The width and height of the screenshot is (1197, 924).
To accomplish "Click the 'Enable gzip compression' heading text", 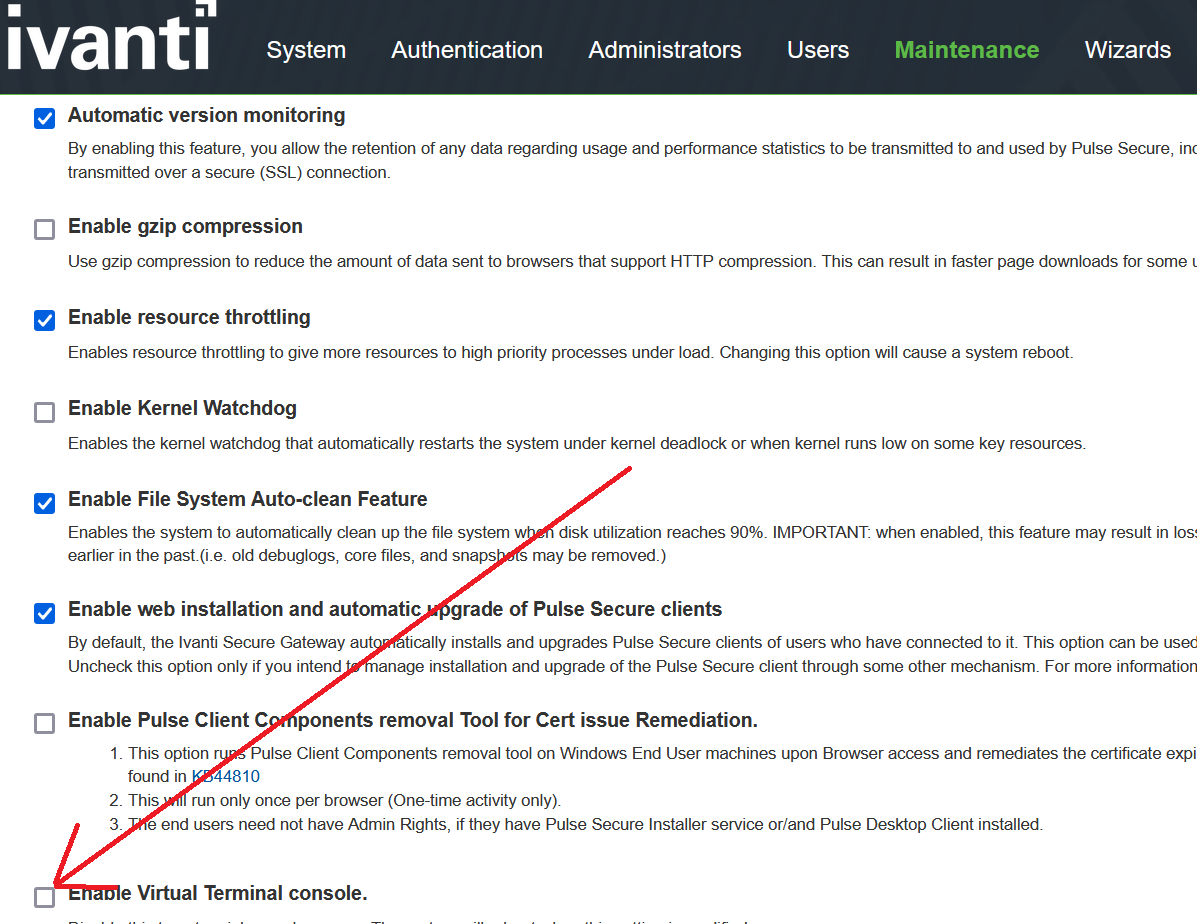I will pyautogui.click(x=185, y=227).
